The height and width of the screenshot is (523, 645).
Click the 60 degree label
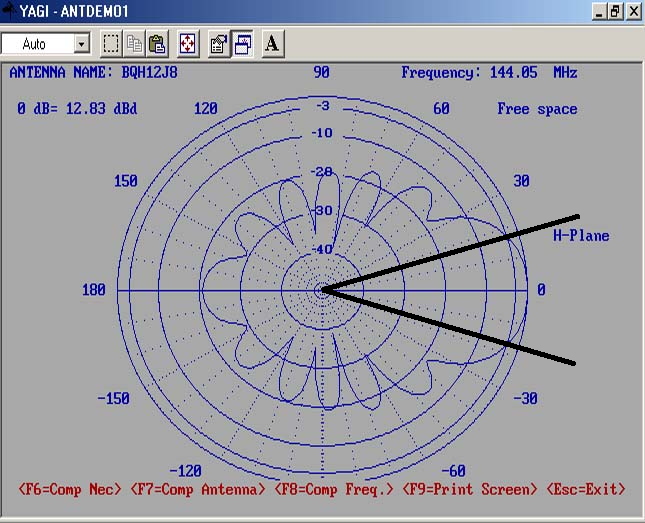pyautogui.click(x=441, y=109)
